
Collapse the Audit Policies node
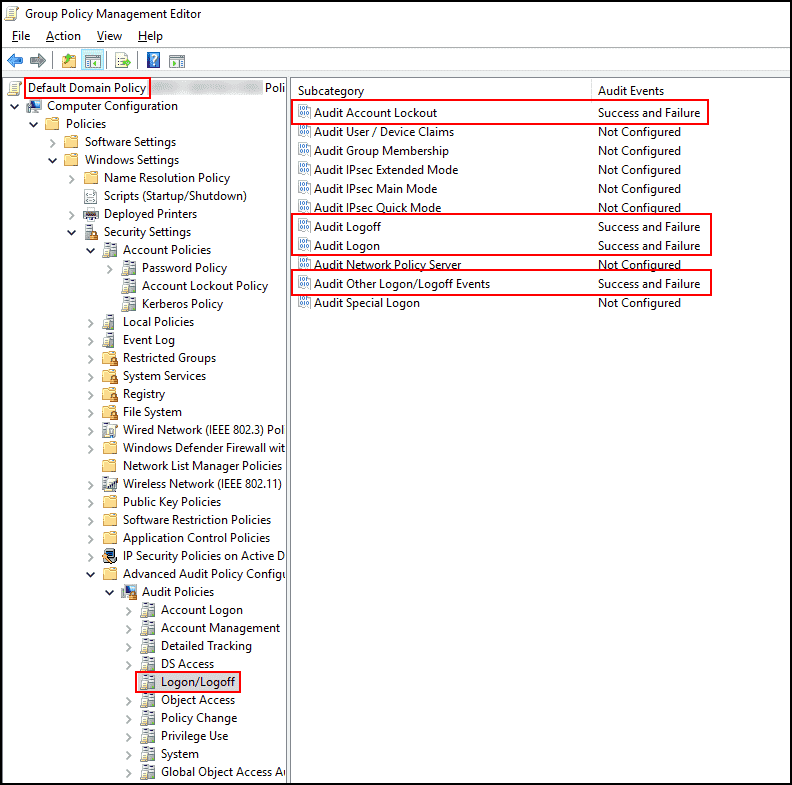(110, 593)
